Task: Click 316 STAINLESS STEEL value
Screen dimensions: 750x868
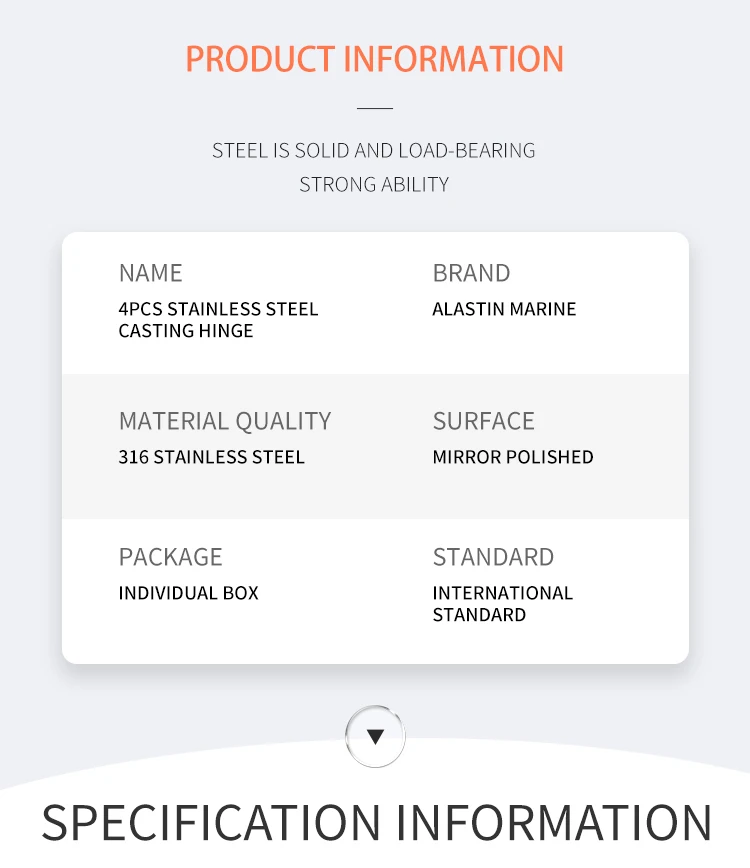Action: tap(211, 457)
